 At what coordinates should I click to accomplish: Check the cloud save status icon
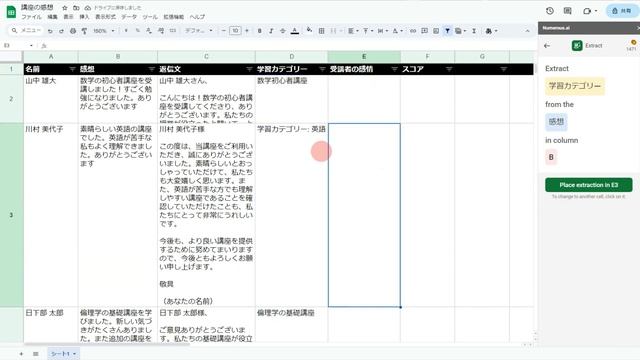88,8
